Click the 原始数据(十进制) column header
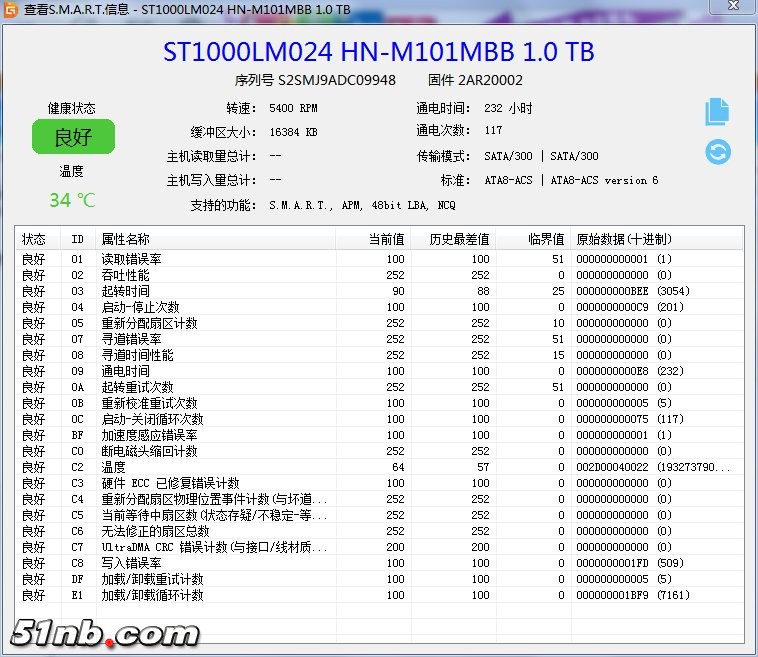 coord(624,239)
